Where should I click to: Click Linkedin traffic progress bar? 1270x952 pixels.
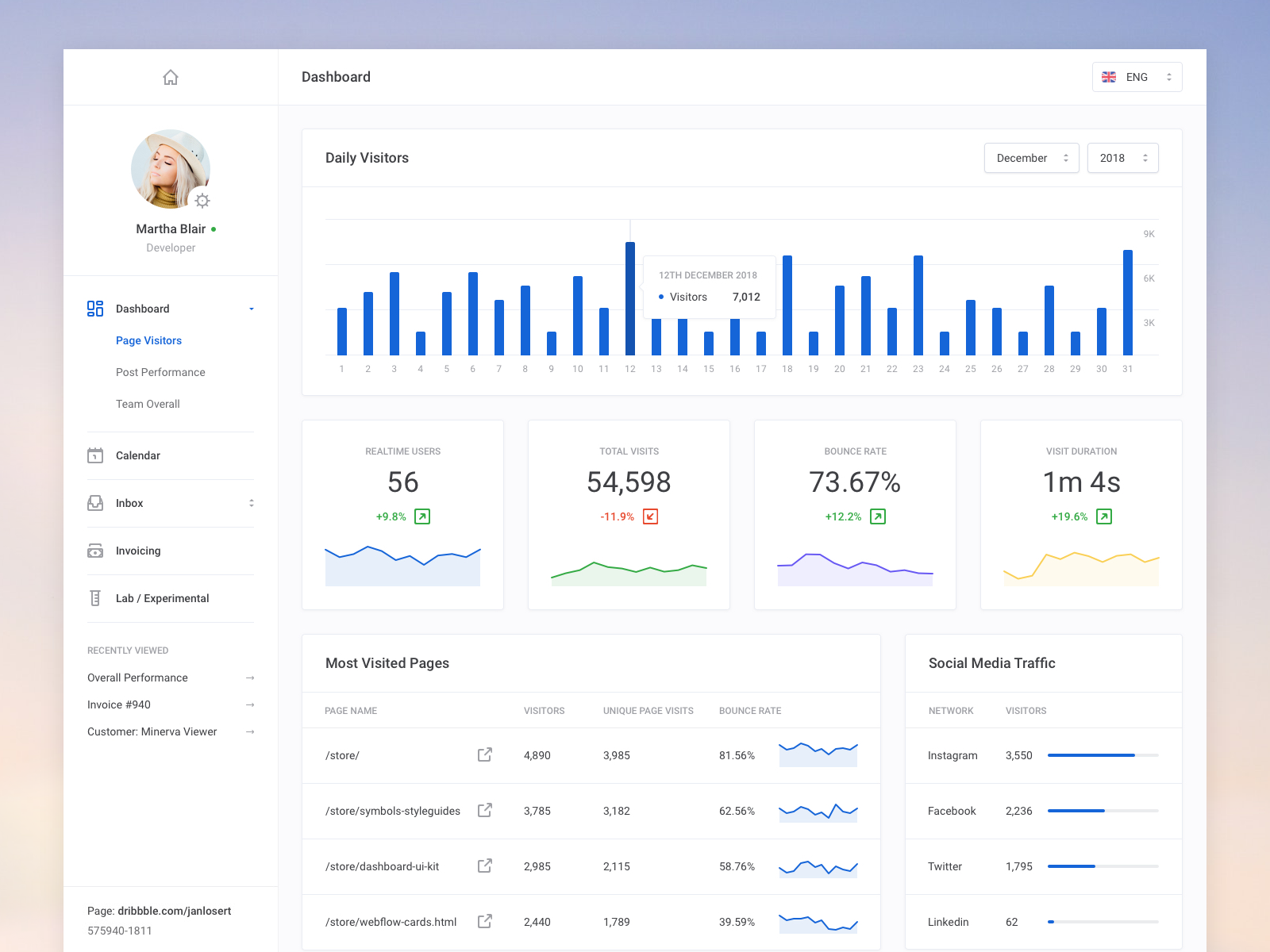tap(1103, 922)
